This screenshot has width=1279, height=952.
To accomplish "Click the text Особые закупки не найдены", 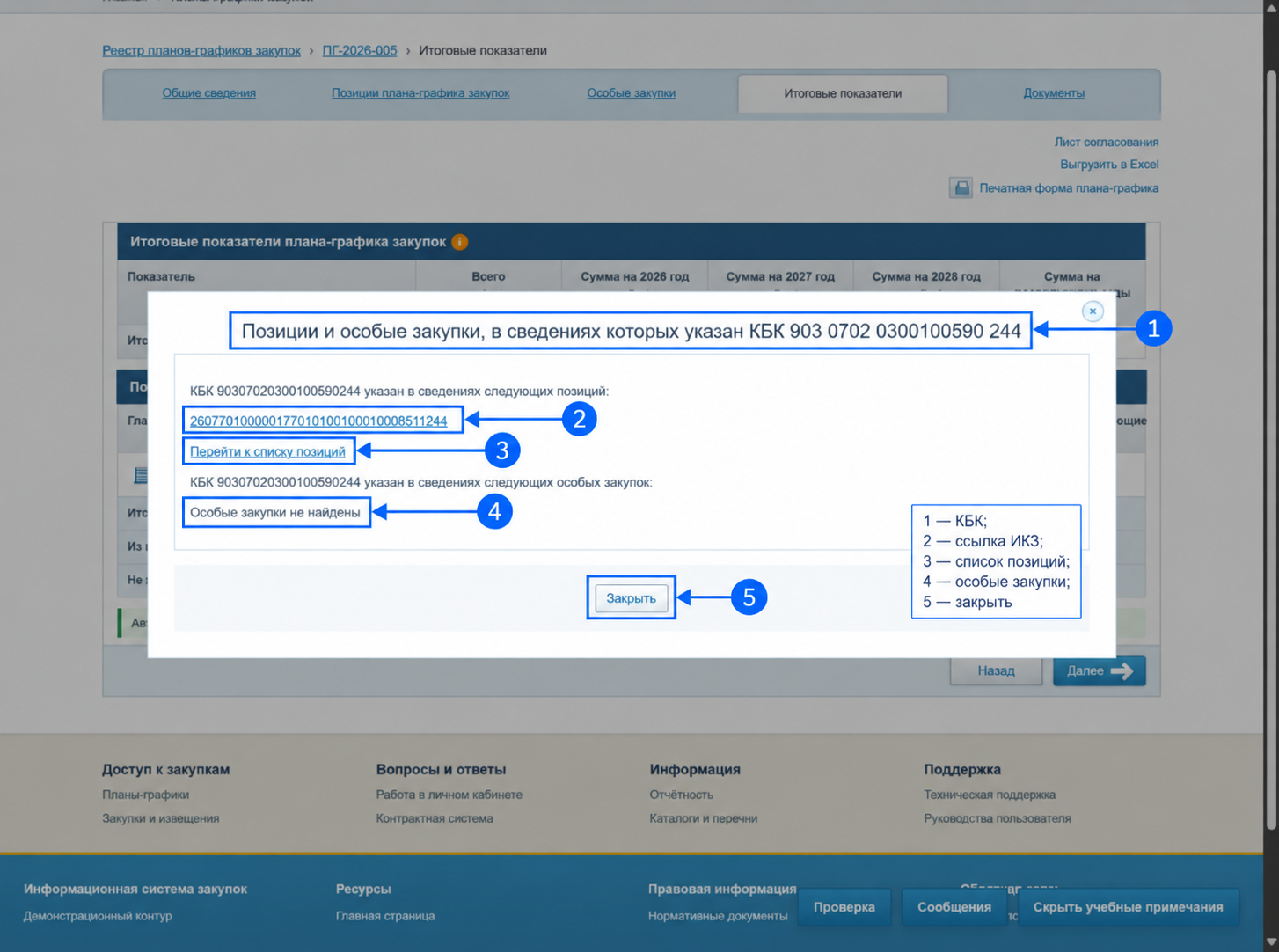I will 275,512.
